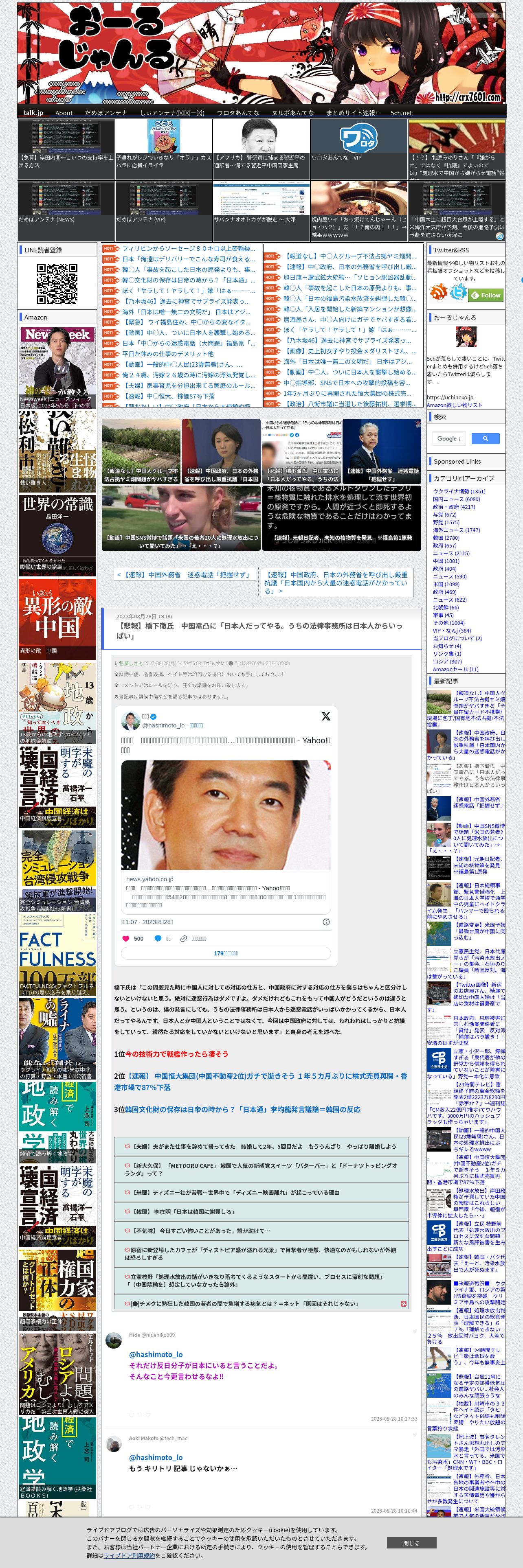This screenshot has height=1568, width=523.
Task: Open related link 【夫婦】夫がまた仕事を辞めて帰ってきた
Action: coord(261,1146)
